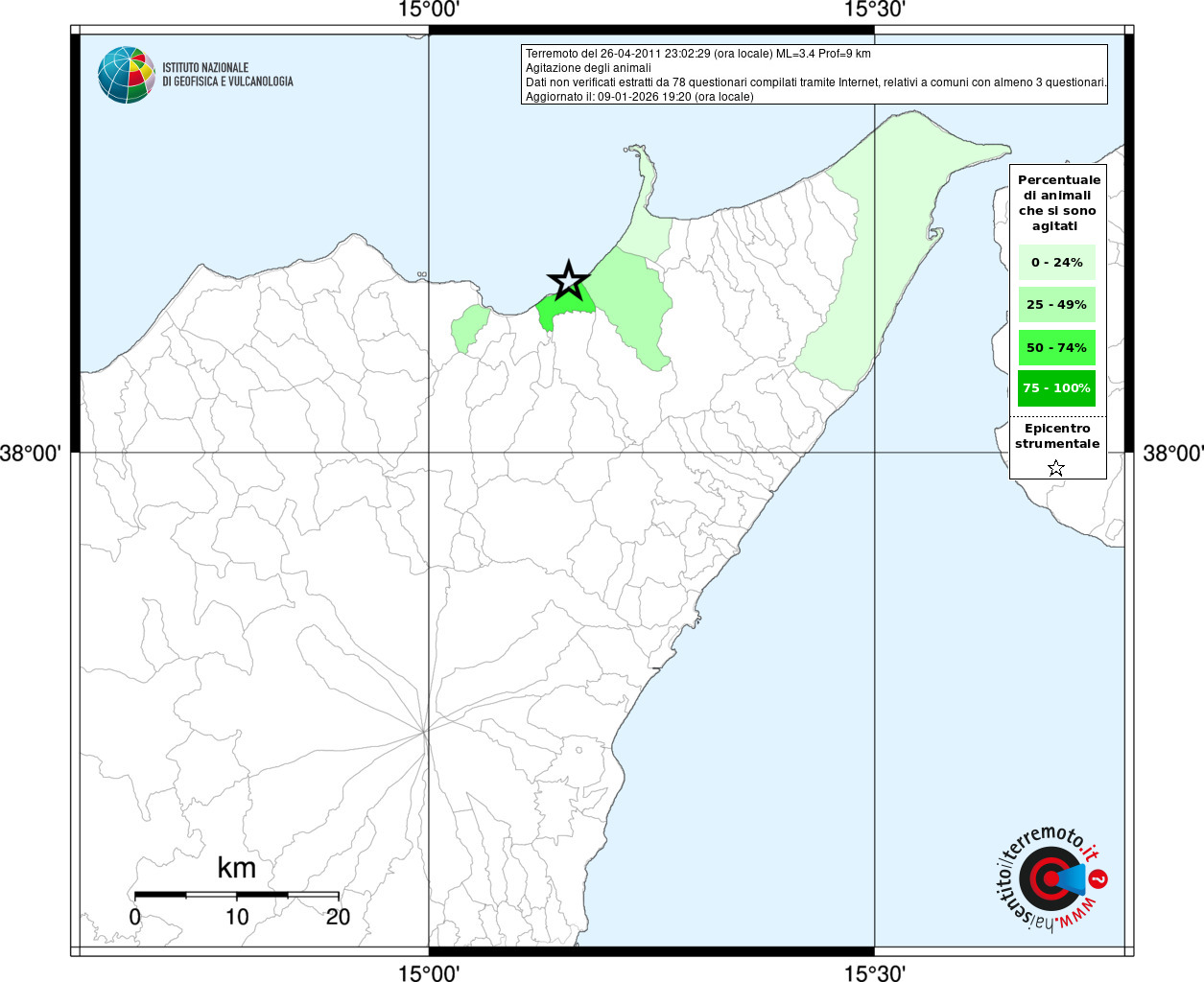
Task: Click the bottom 15°00' longitude label
Action: (429, 972)
